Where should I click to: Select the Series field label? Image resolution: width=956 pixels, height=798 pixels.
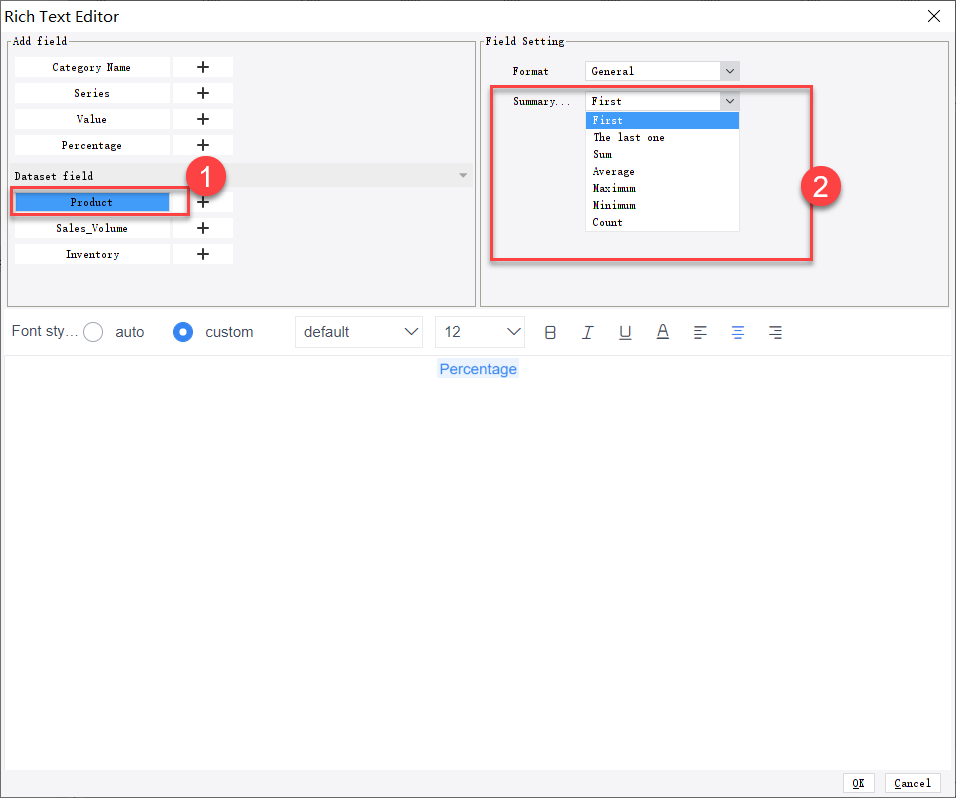[x=92, y=93]
